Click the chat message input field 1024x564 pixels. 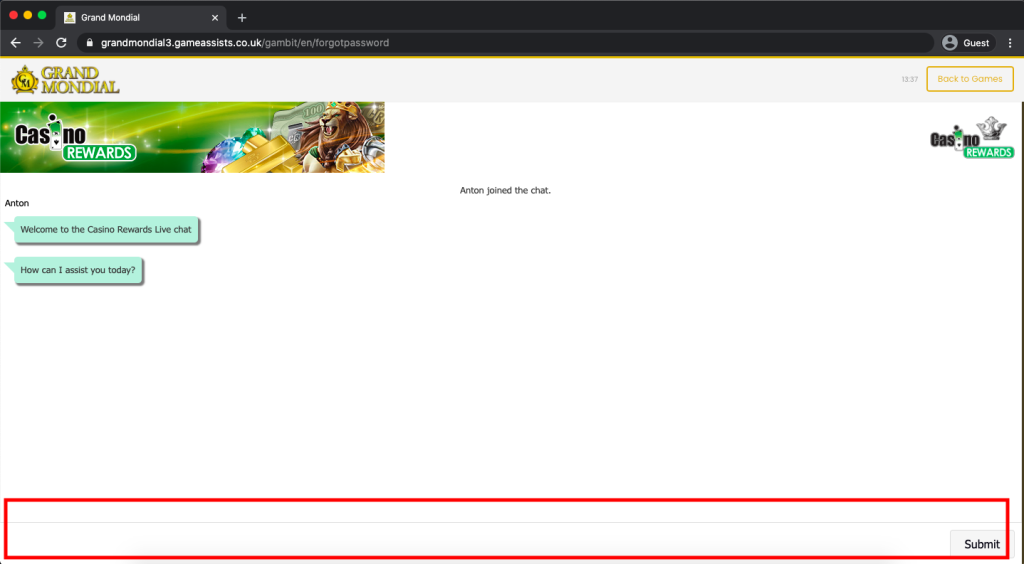477,542
